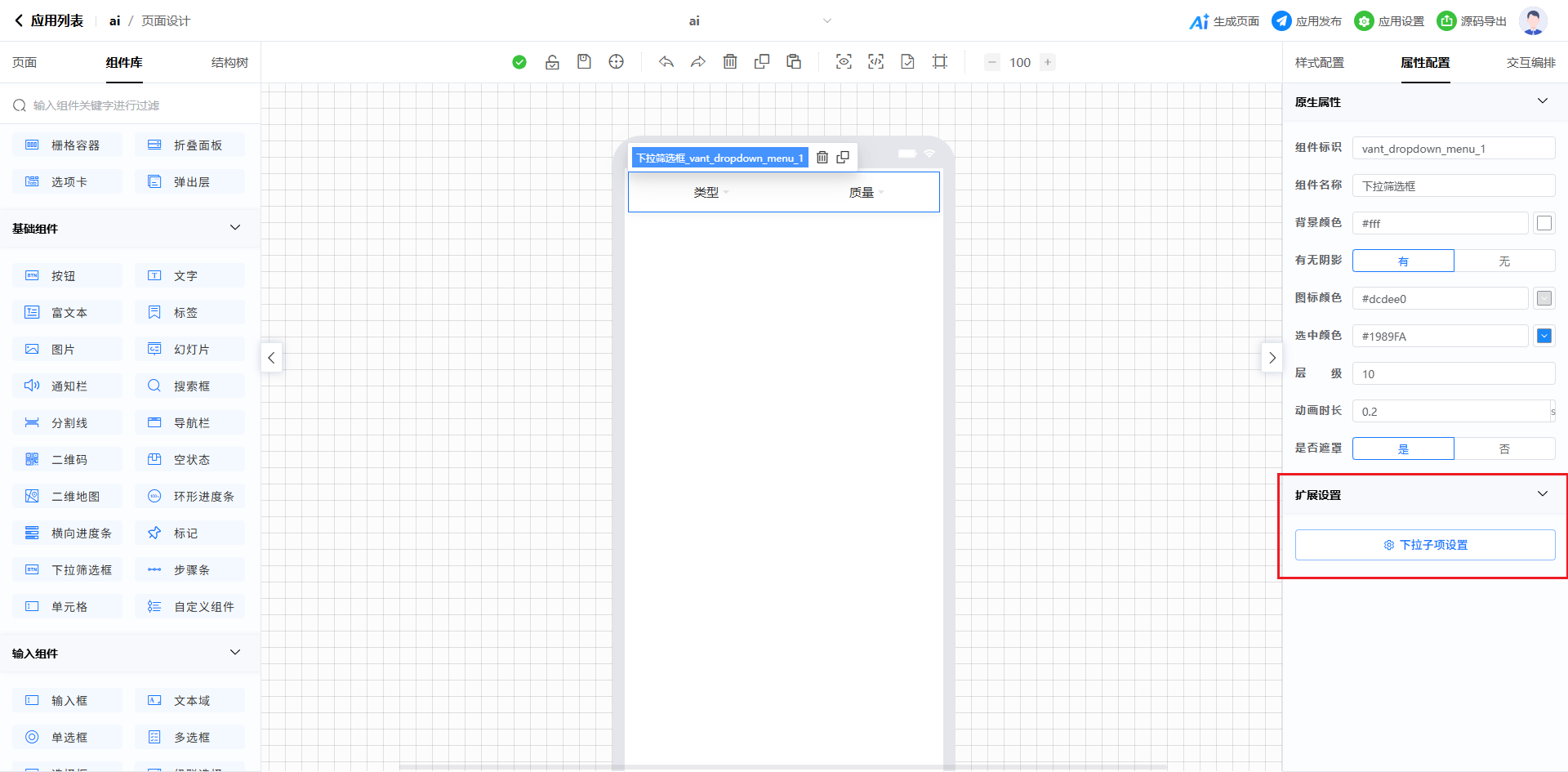This screenshot has height=772, width=1568.
Task: Collapse the 原生属性 section
Action: (1542, 101)
